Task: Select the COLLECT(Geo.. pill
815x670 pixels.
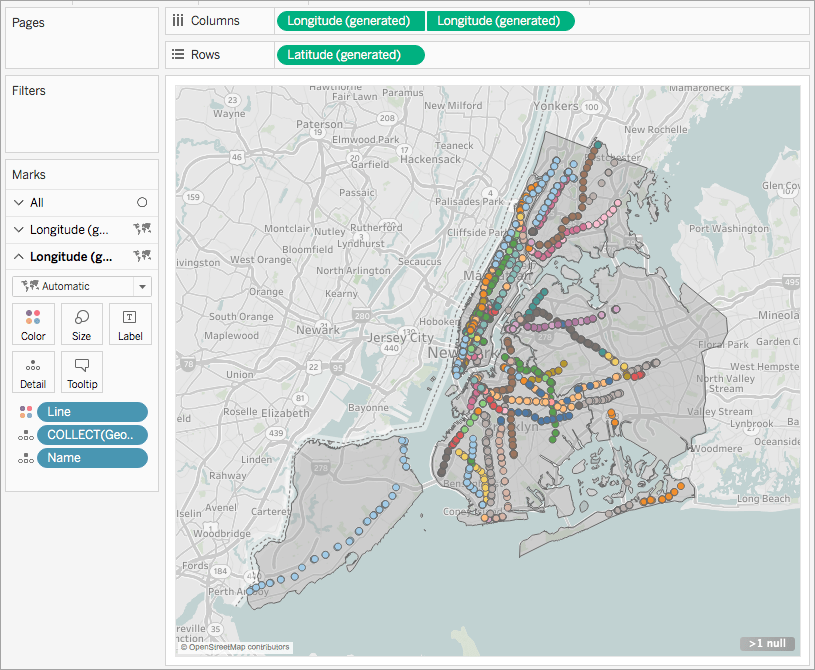Action: pos(92,434)
